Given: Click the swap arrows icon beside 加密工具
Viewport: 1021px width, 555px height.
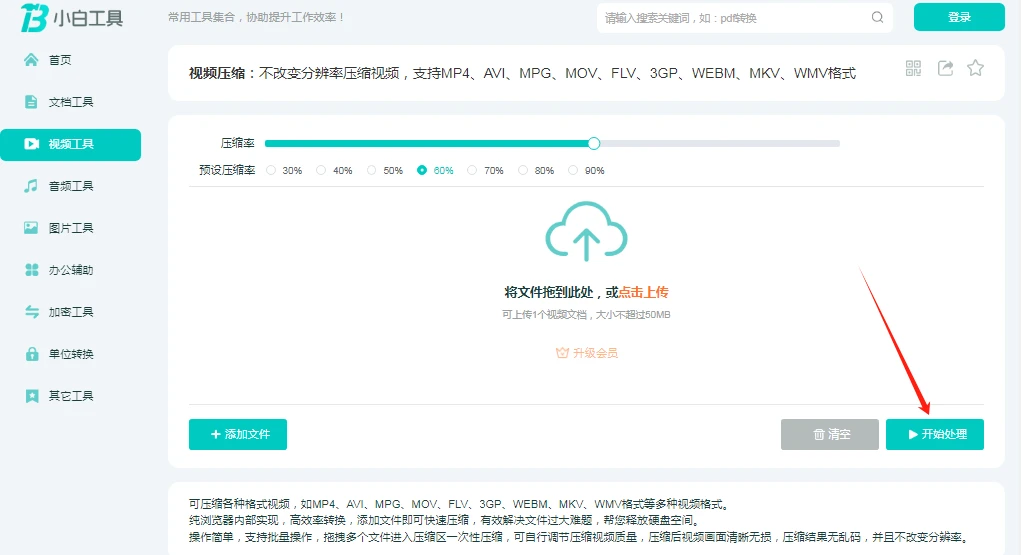Looking at the screenshot, I should [x=31, y=311].
